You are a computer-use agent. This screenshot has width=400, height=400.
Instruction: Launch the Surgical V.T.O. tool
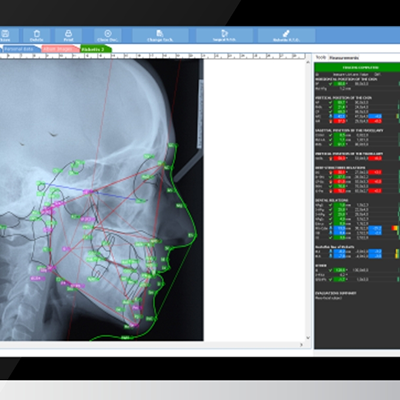(x=224, y=35)
